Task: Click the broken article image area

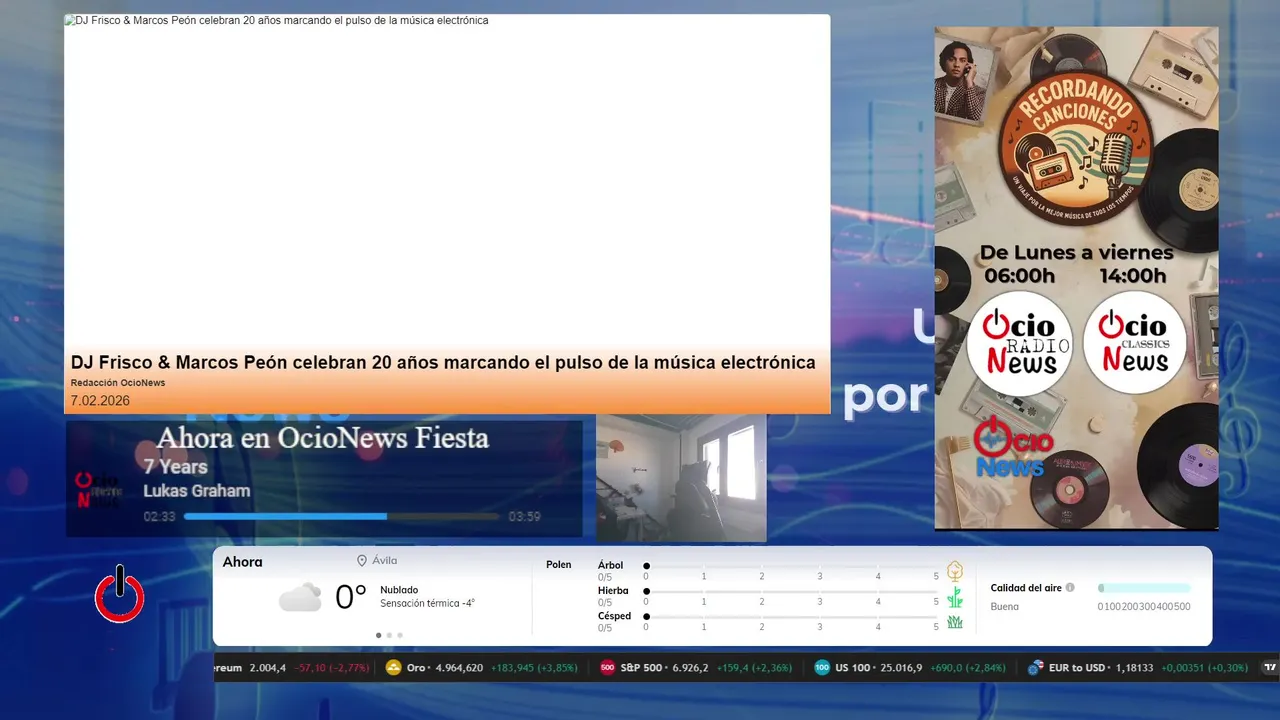Action: point(447,180)
